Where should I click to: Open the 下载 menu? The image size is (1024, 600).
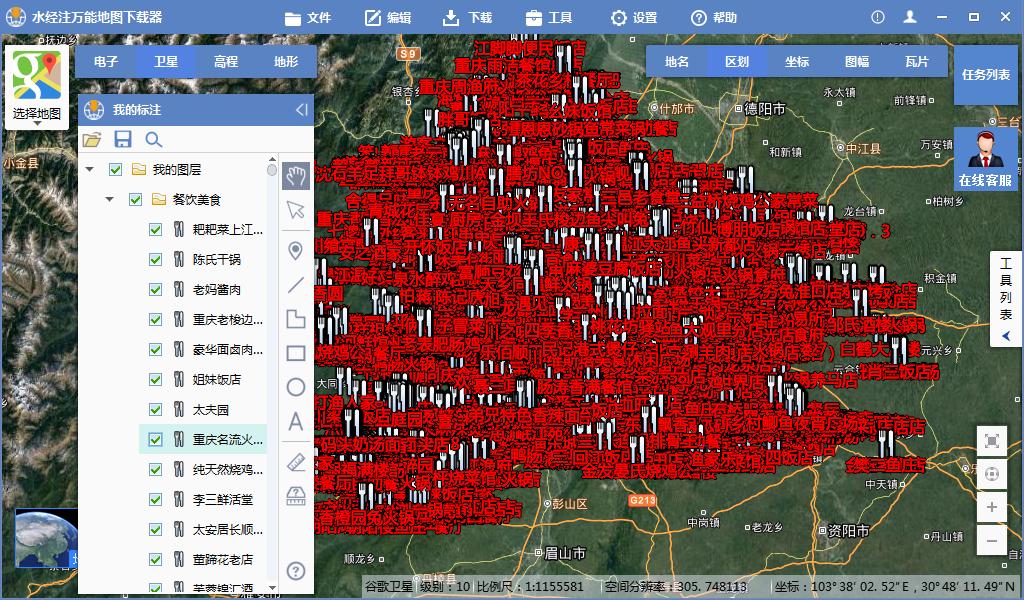tap(468, 18)
